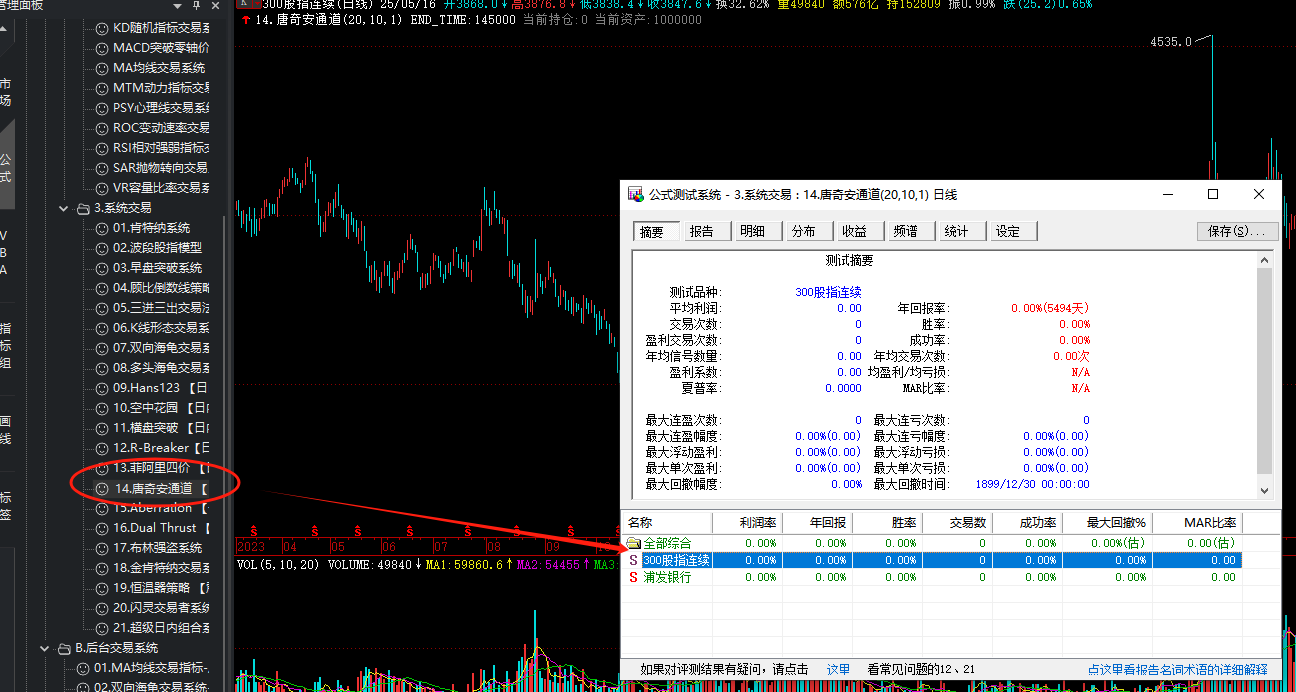This screenshot has width=1296, height=692.
Task: Select 11.横盘突破 in the tree
Action: pos(161,428)
